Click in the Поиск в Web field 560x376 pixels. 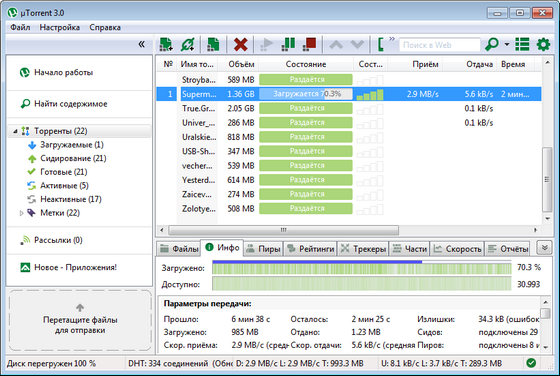(439, 45)
